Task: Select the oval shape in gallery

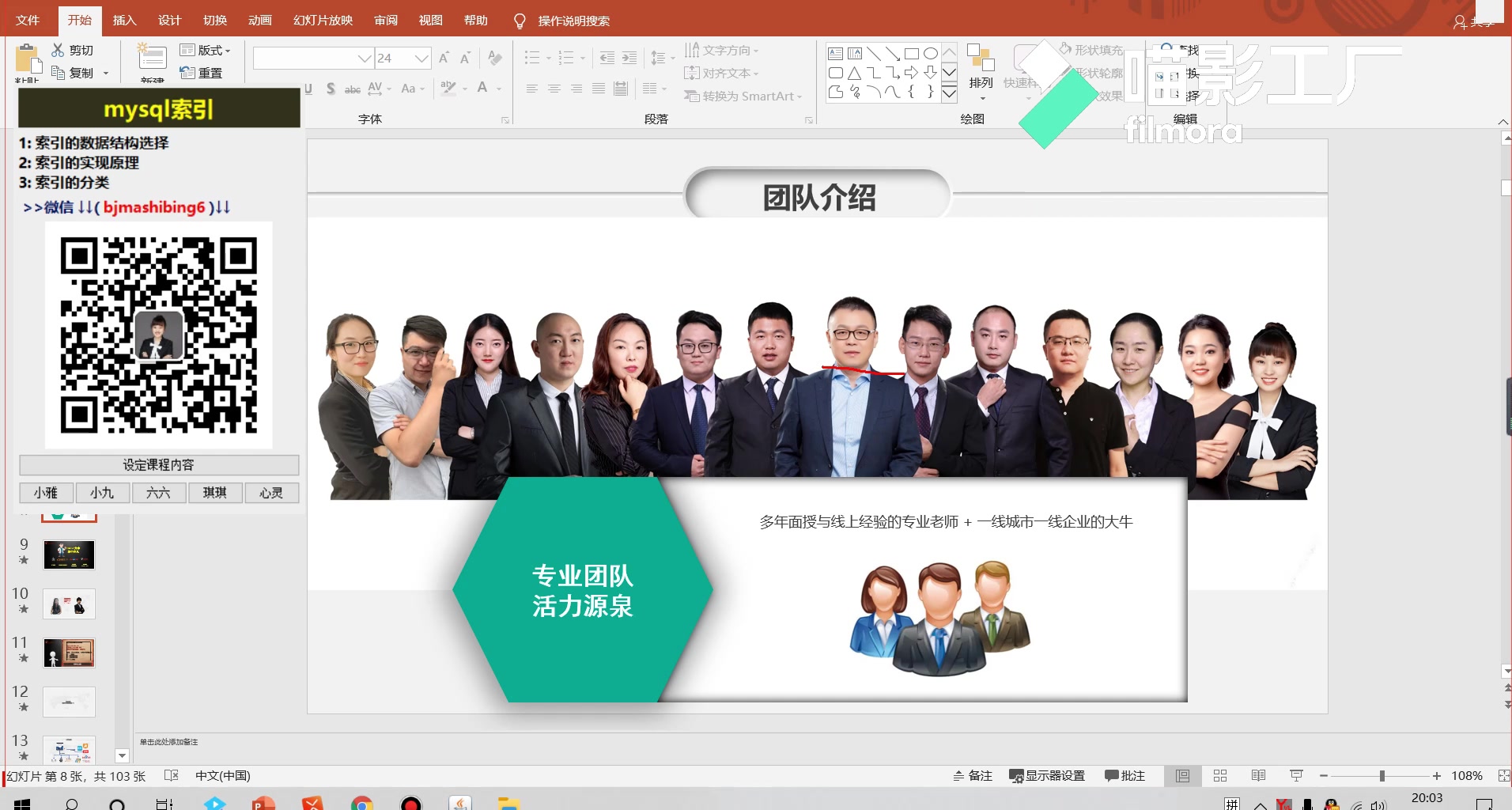Action: tap(931, 54)
